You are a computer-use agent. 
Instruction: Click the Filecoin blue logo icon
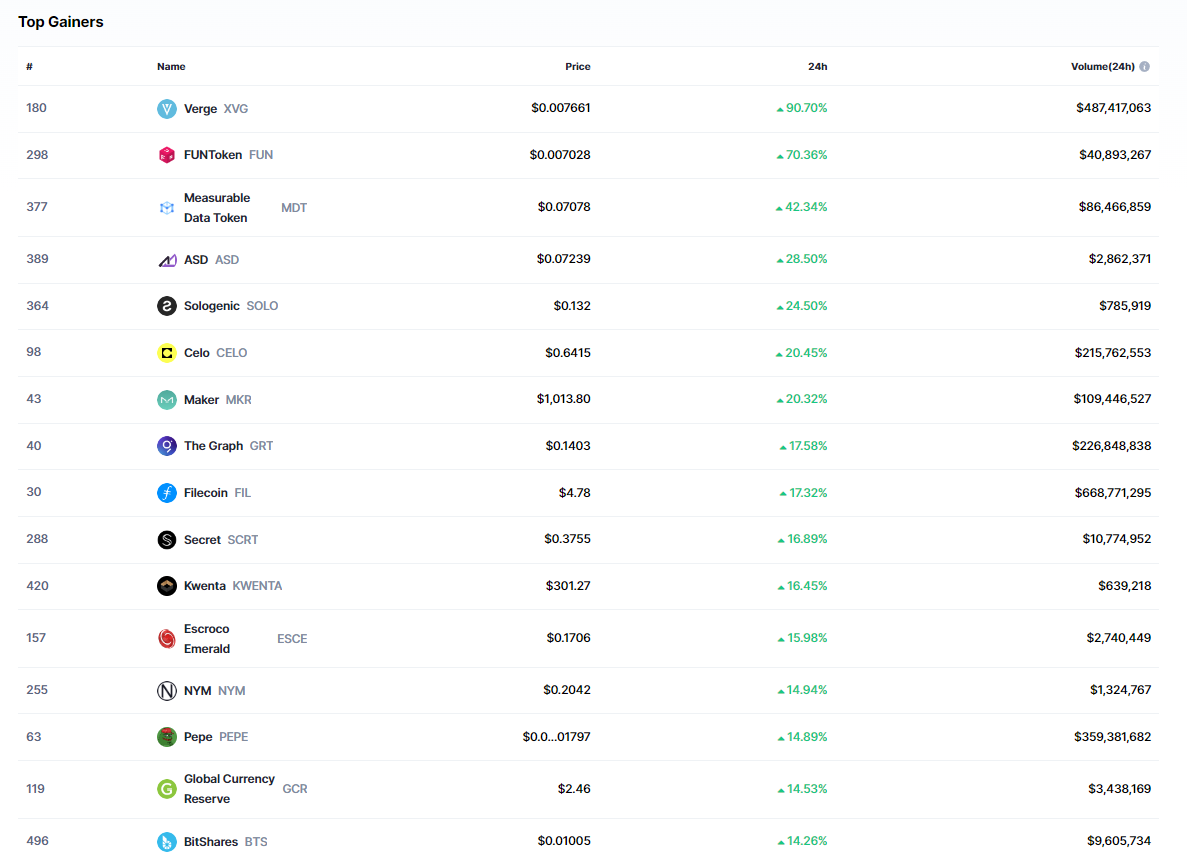click(x=167, y=493)
